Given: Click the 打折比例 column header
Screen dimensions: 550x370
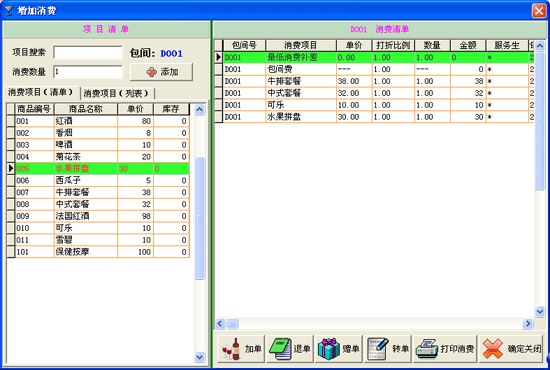Looking at the screenshot, I should pos(393,45).
